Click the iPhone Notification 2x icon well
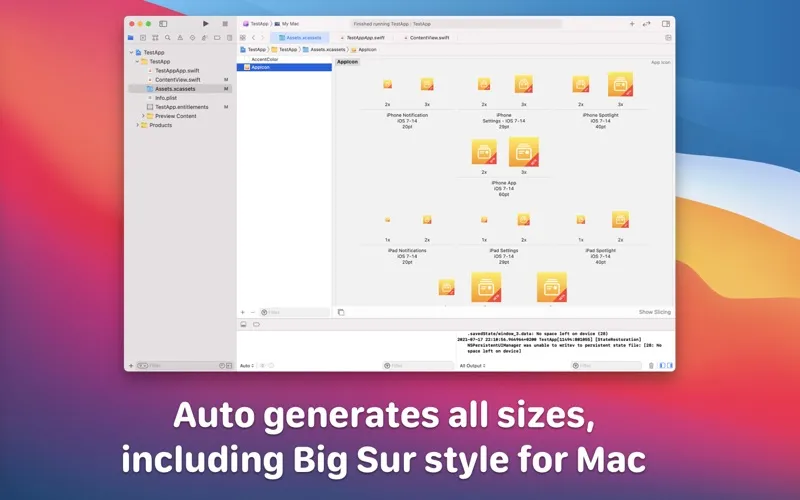The height and width of the screenshot is (500, 800). (388, 84)
